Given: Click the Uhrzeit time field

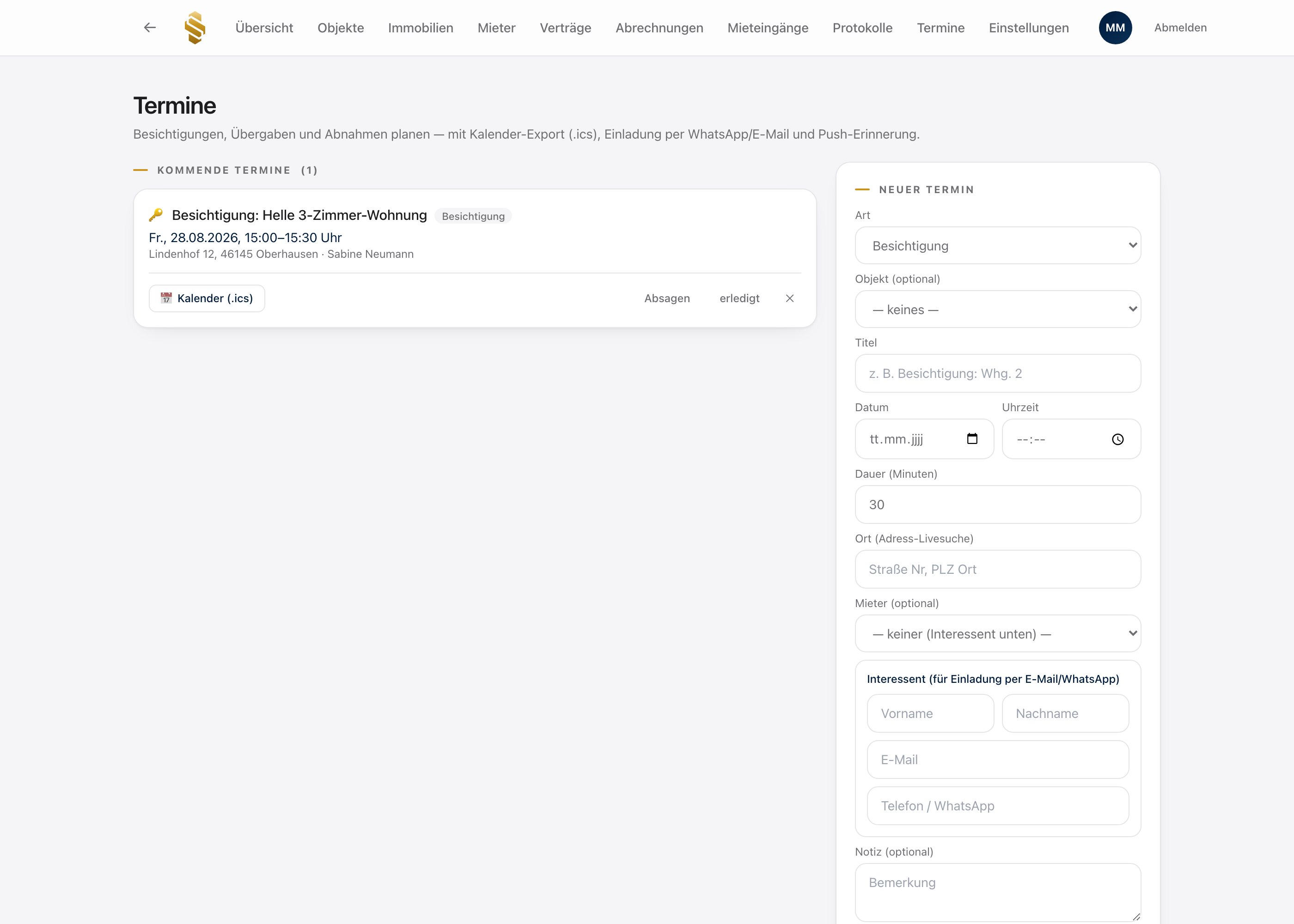Looking at the screenshot, I should pos(1071,439).
